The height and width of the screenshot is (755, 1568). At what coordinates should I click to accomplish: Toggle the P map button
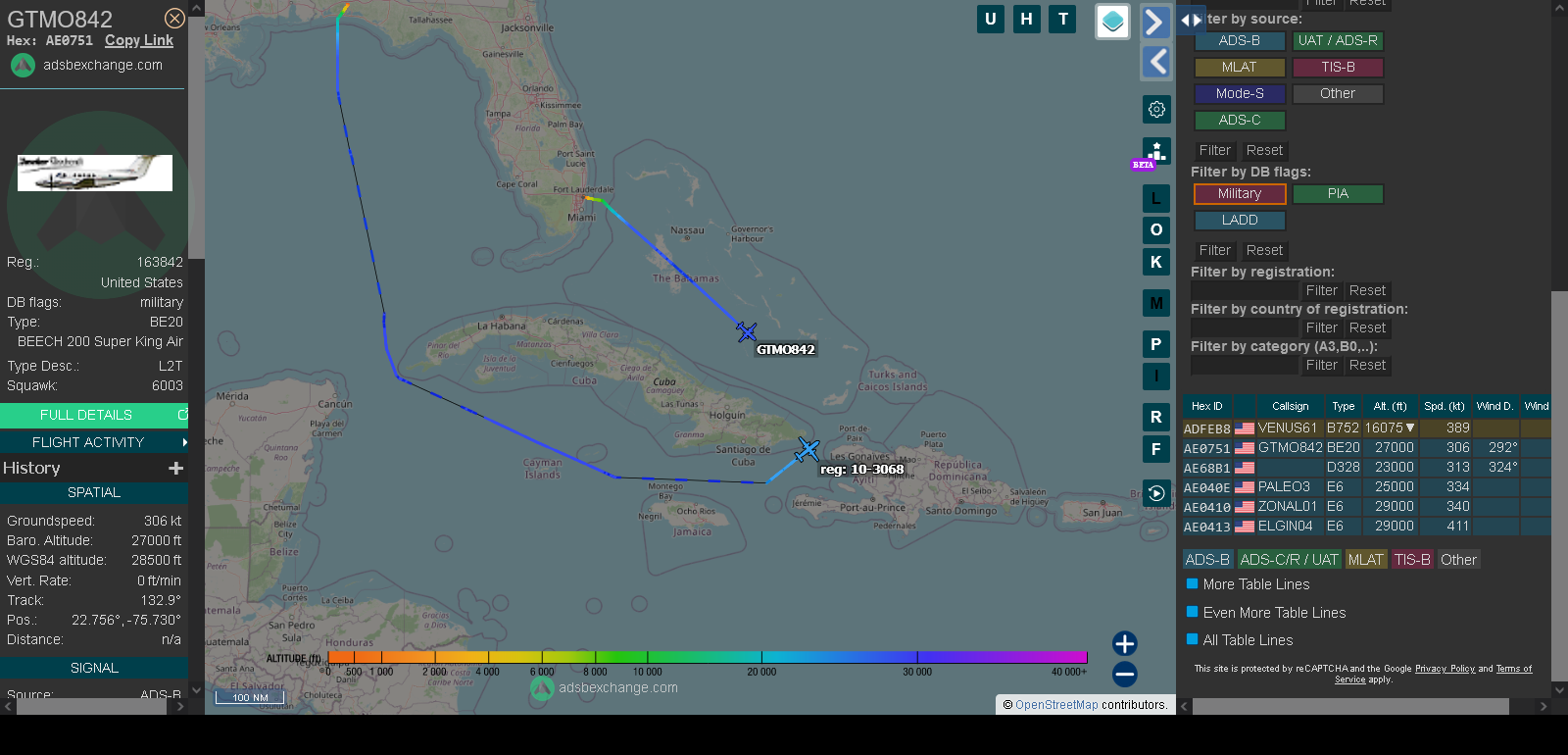point(1156,344)
